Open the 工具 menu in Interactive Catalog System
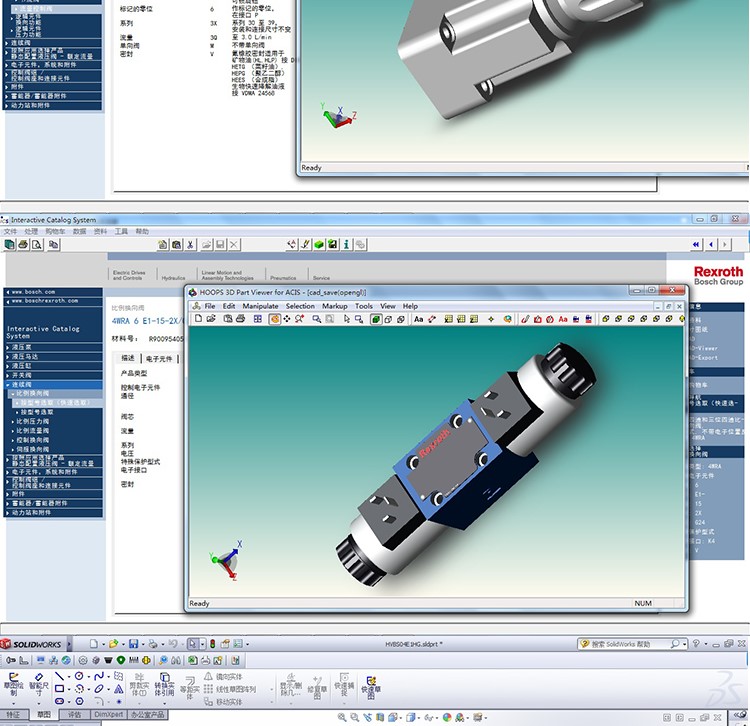The height and width of the screenshot is (726, 750). tap(121, 231)
